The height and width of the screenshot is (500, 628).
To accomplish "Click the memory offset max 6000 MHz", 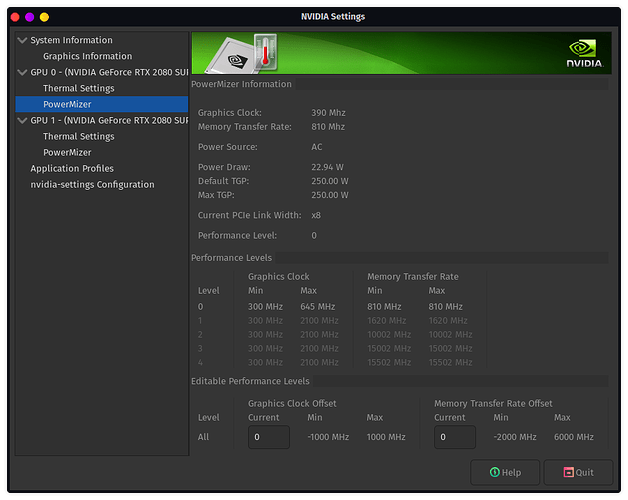I will pos(574,437).
